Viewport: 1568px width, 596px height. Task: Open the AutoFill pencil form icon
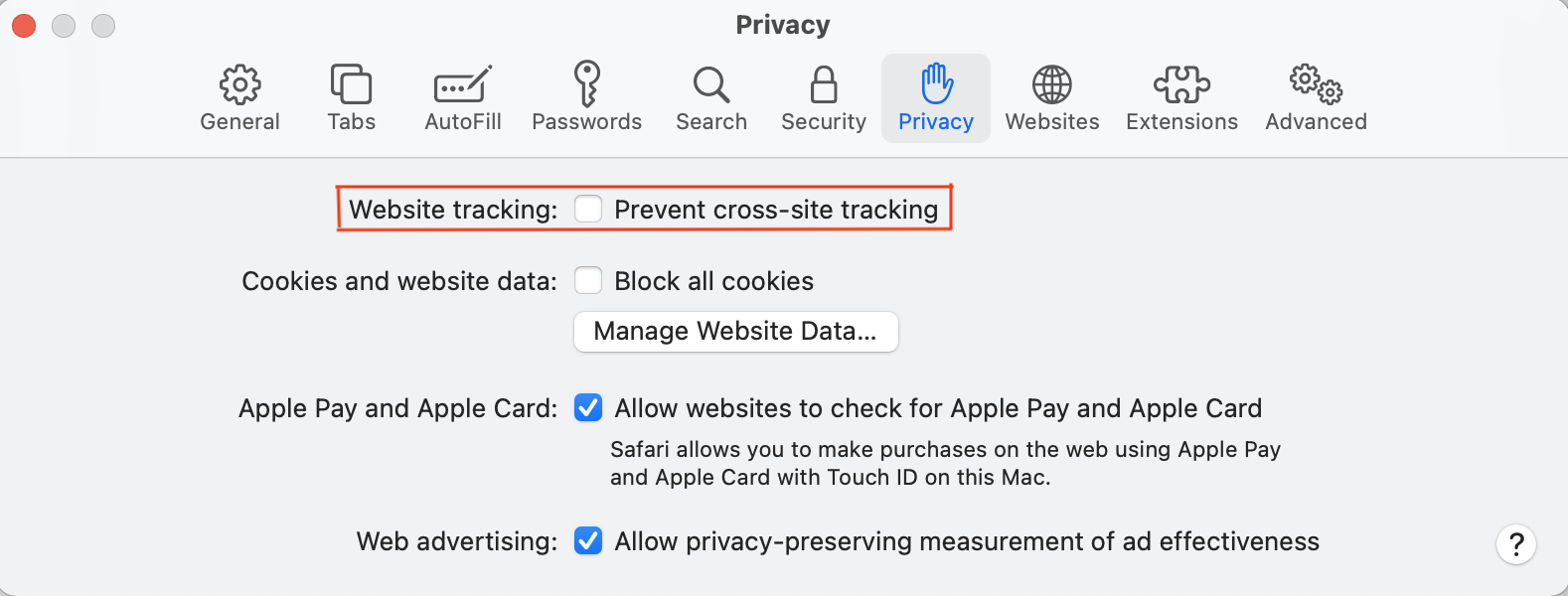point(463,85)
